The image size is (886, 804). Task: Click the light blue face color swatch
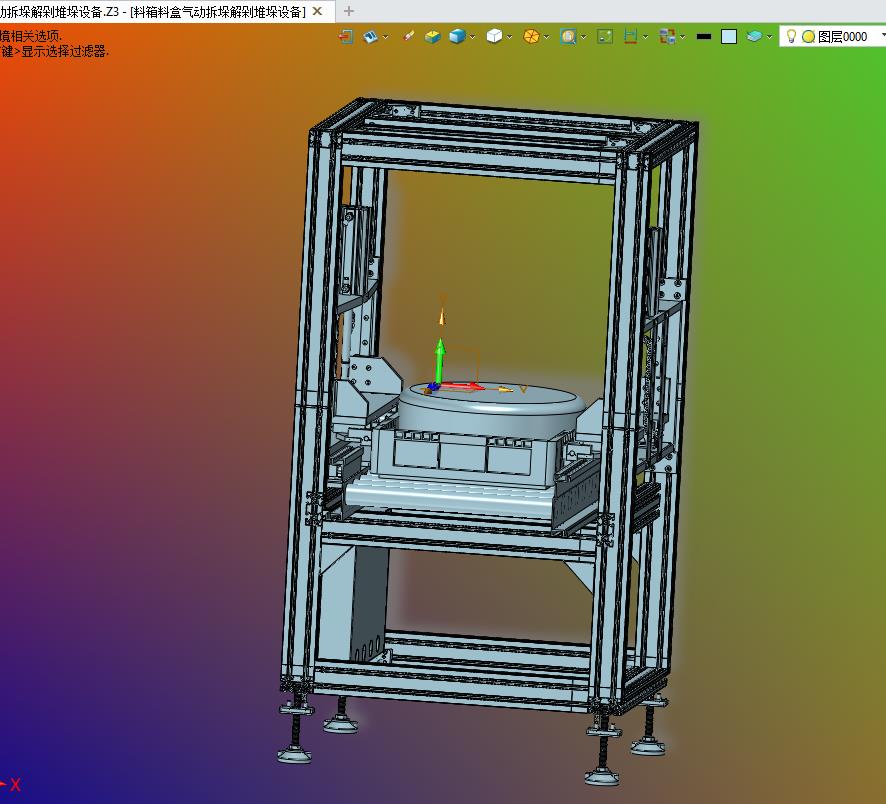pos(729,37)
